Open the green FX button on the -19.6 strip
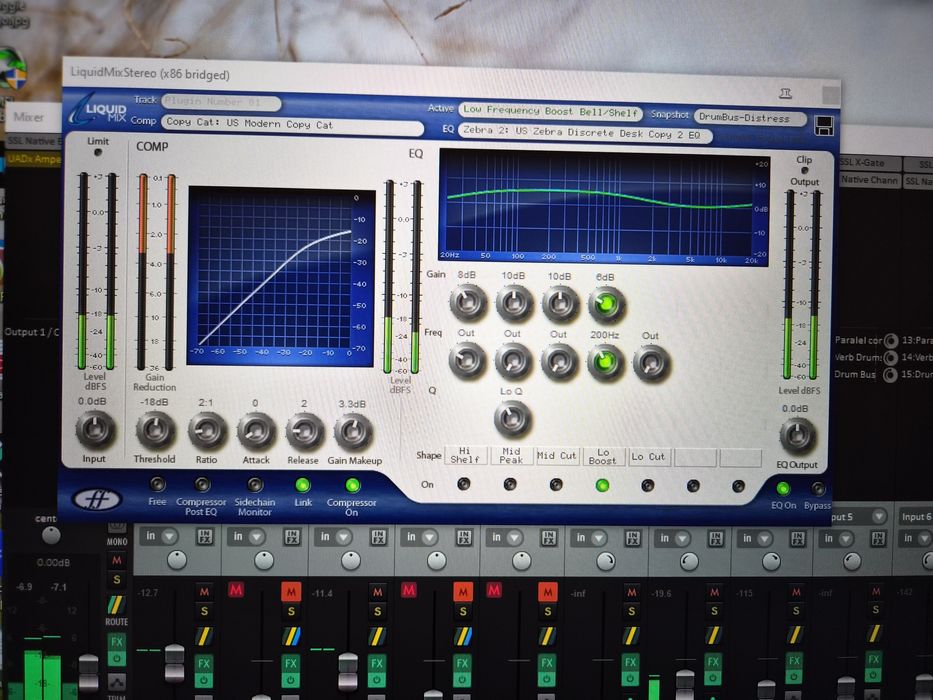Viewport: 933px width, 700px height. click(713, 661)
